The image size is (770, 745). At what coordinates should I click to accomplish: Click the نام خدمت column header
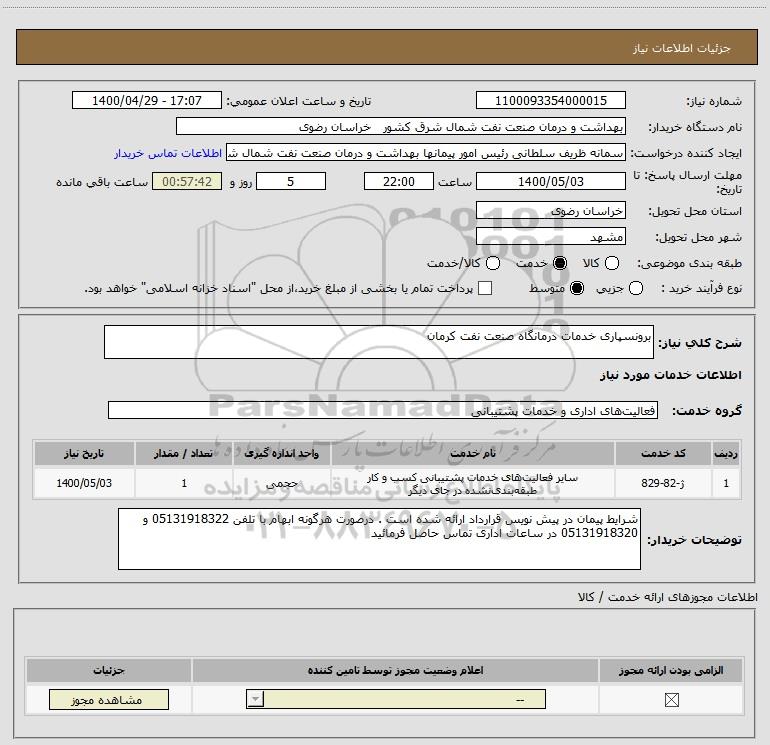pyautogui.click(x=472, y=453)
